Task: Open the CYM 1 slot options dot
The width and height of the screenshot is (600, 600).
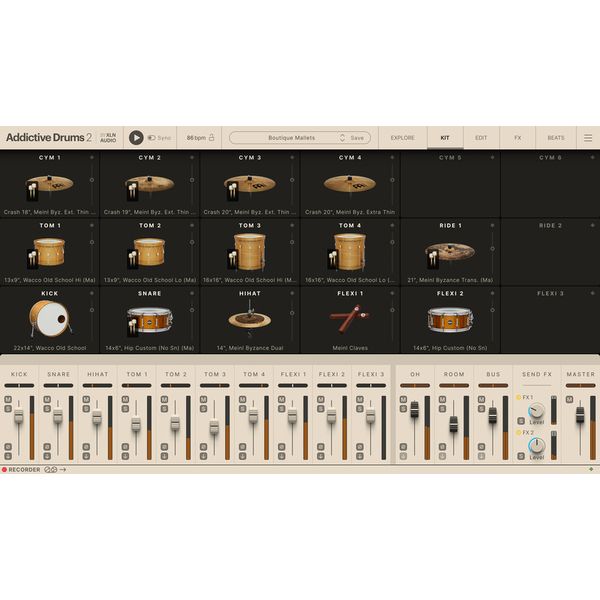Action: pos(92,157)
